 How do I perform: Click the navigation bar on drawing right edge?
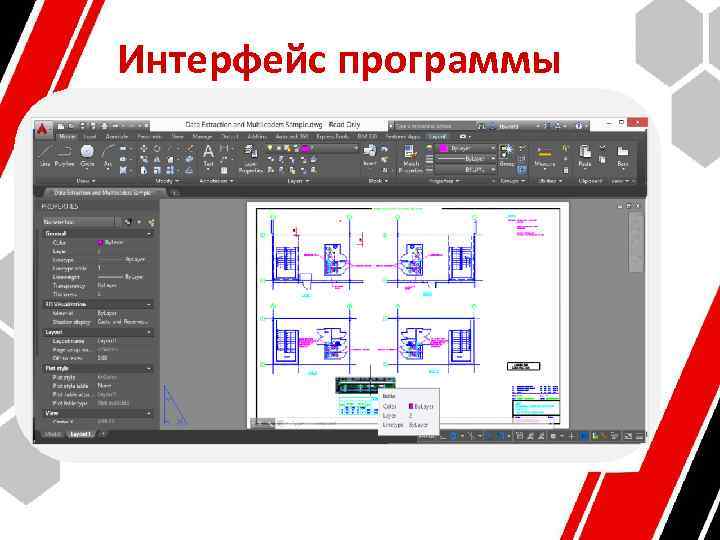coord(636,240)
